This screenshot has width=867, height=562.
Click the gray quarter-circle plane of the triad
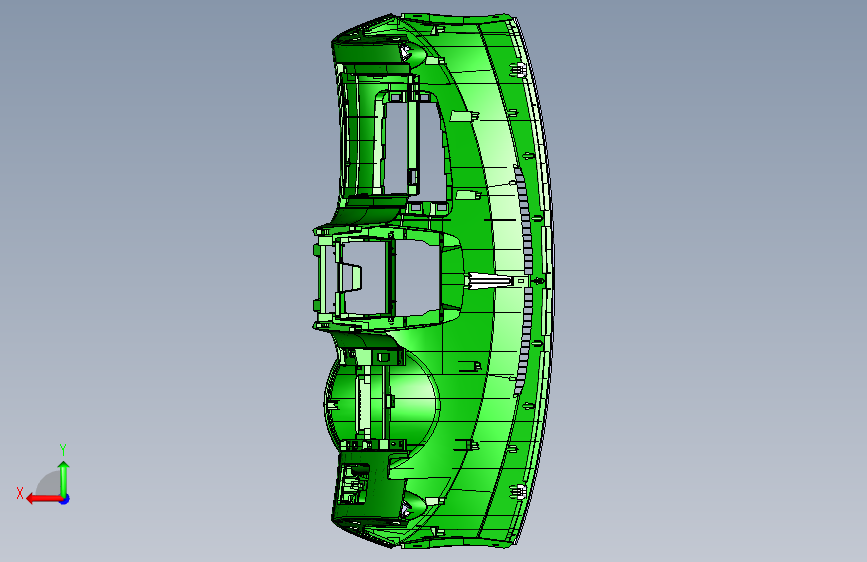pos(48,483)
